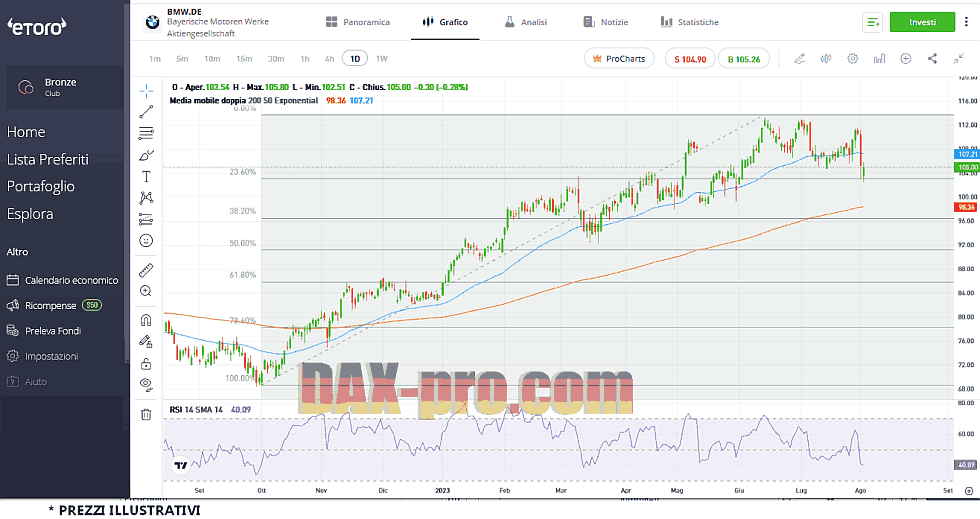980x519 pixels.
Task: Open Lista Preferiti
Action: pos(48,159)
